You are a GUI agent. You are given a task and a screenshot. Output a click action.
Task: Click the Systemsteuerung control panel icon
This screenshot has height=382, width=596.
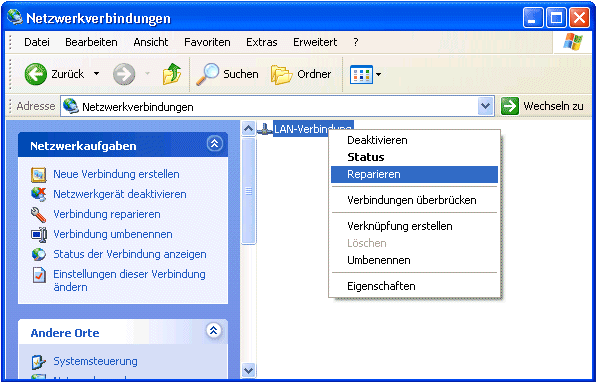[x=38, y=362]
